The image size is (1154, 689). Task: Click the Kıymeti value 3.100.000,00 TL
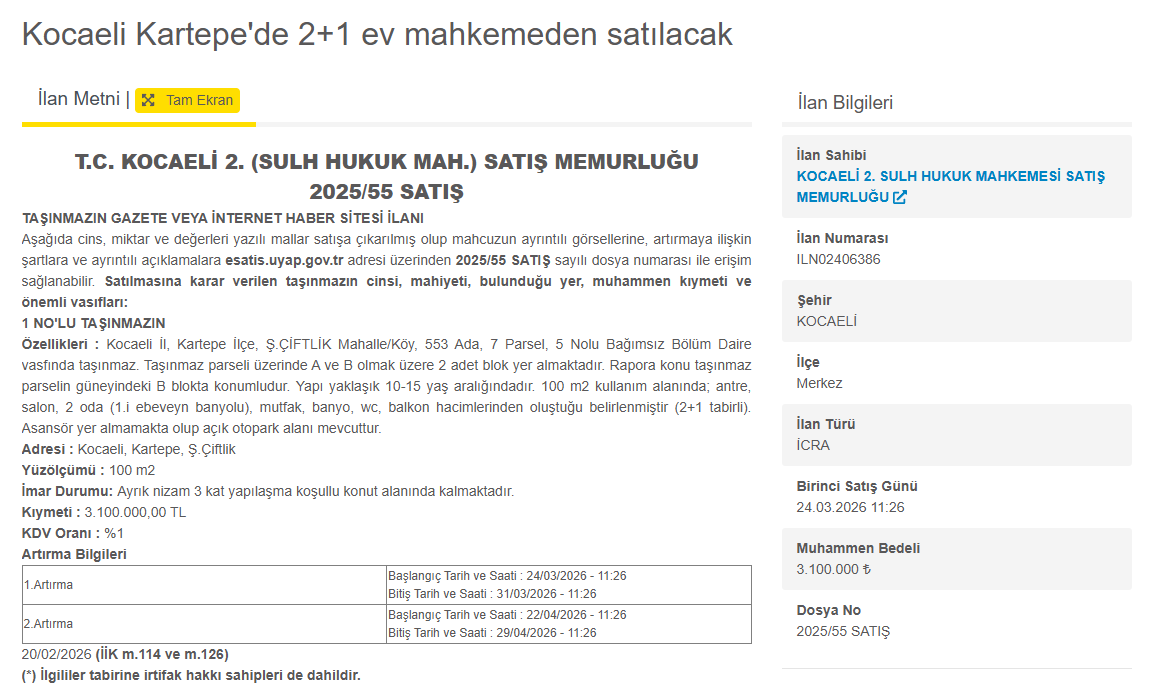[135, 512]
